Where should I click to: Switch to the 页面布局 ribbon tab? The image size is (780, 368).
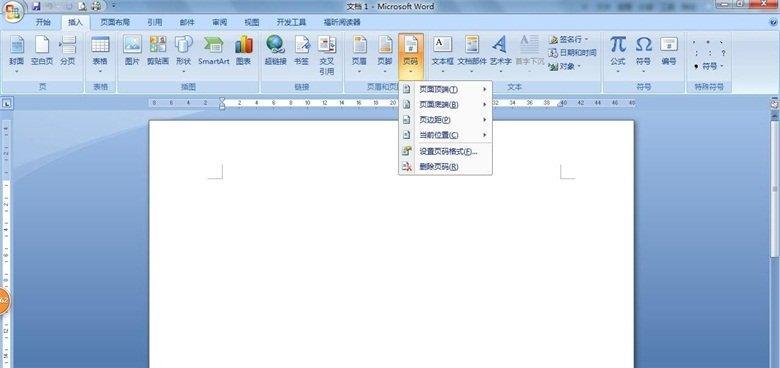click(115, 22)
